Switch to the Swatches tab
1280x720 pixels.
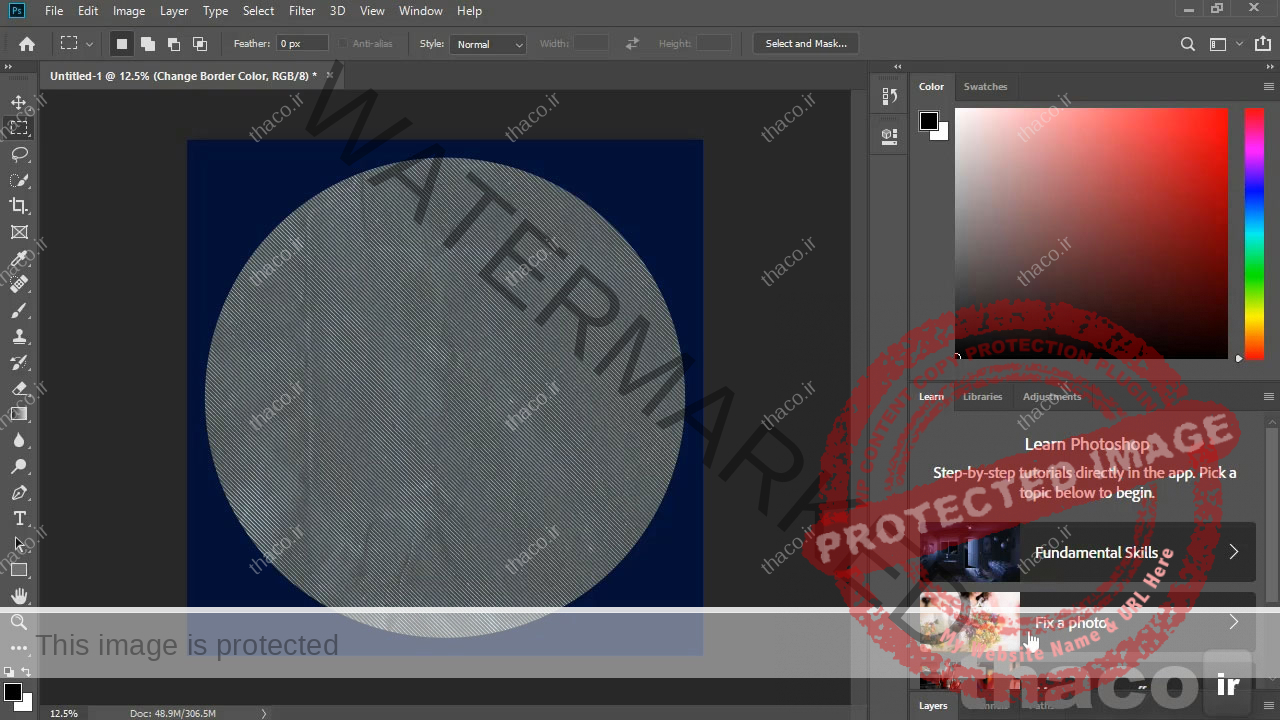pyautogui.click(x=985, y=87)
